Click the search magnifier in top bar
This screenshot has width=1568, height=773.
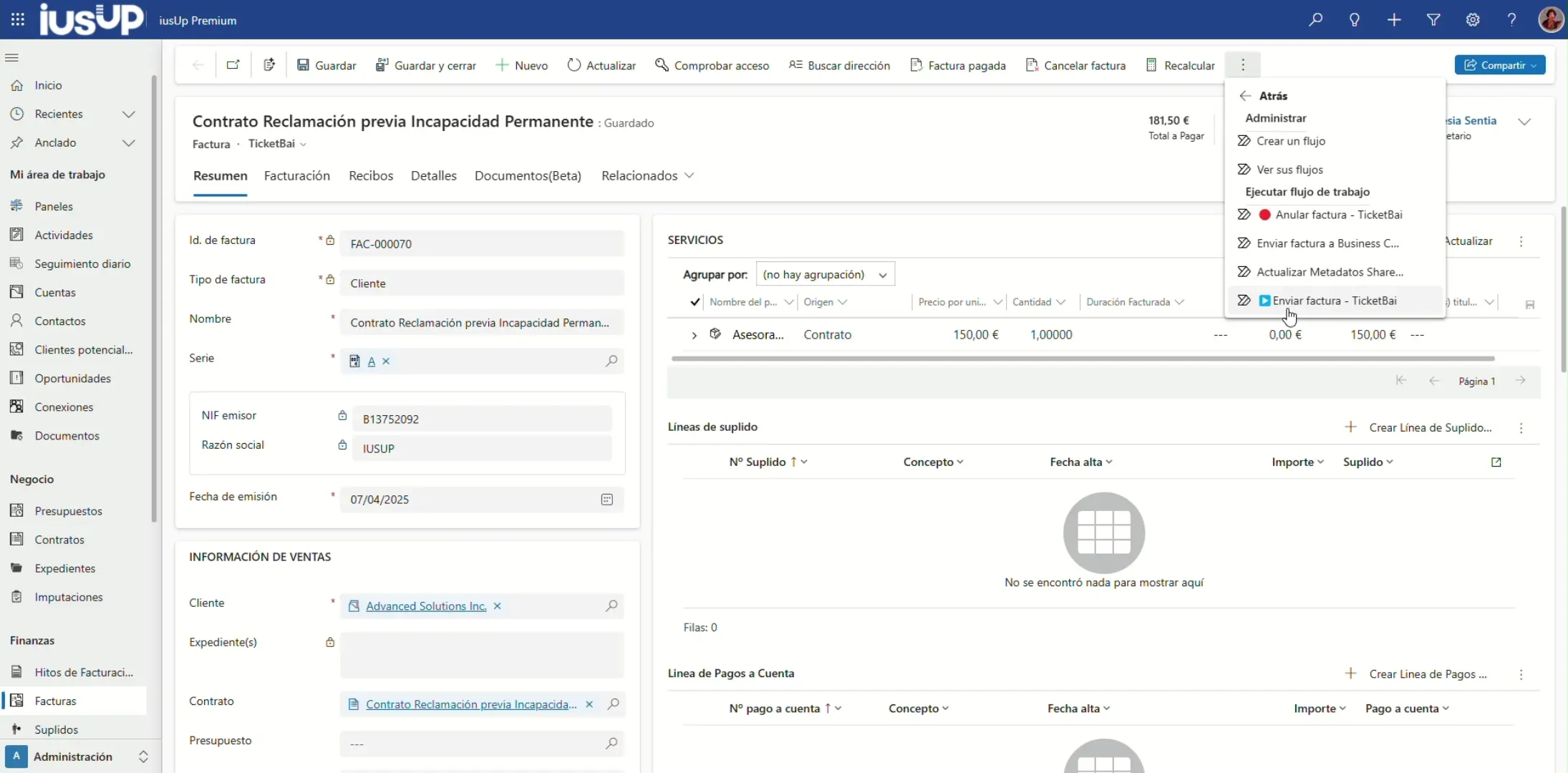point(1315,20)
